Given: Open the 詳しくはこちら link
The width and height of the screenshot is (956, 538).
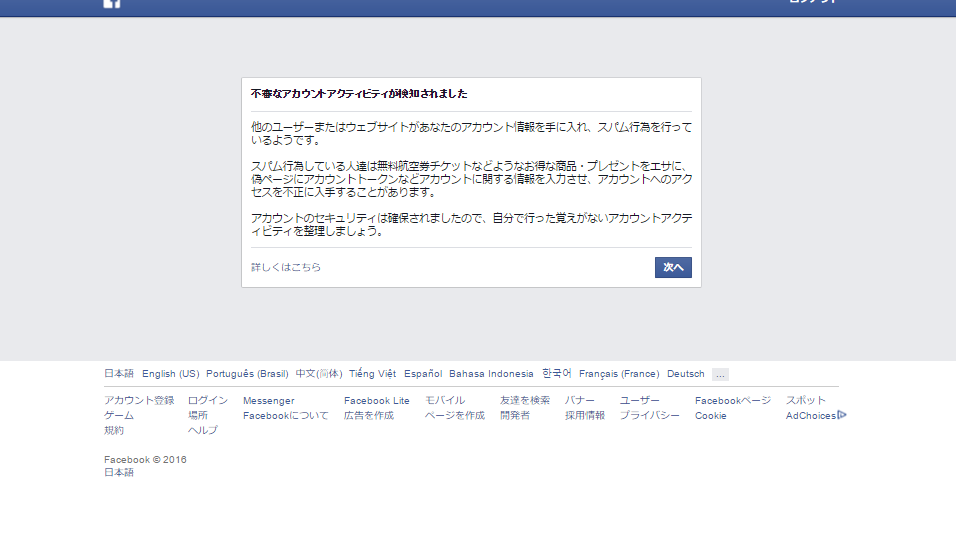Looking at the screenshot, I should 286,267.
